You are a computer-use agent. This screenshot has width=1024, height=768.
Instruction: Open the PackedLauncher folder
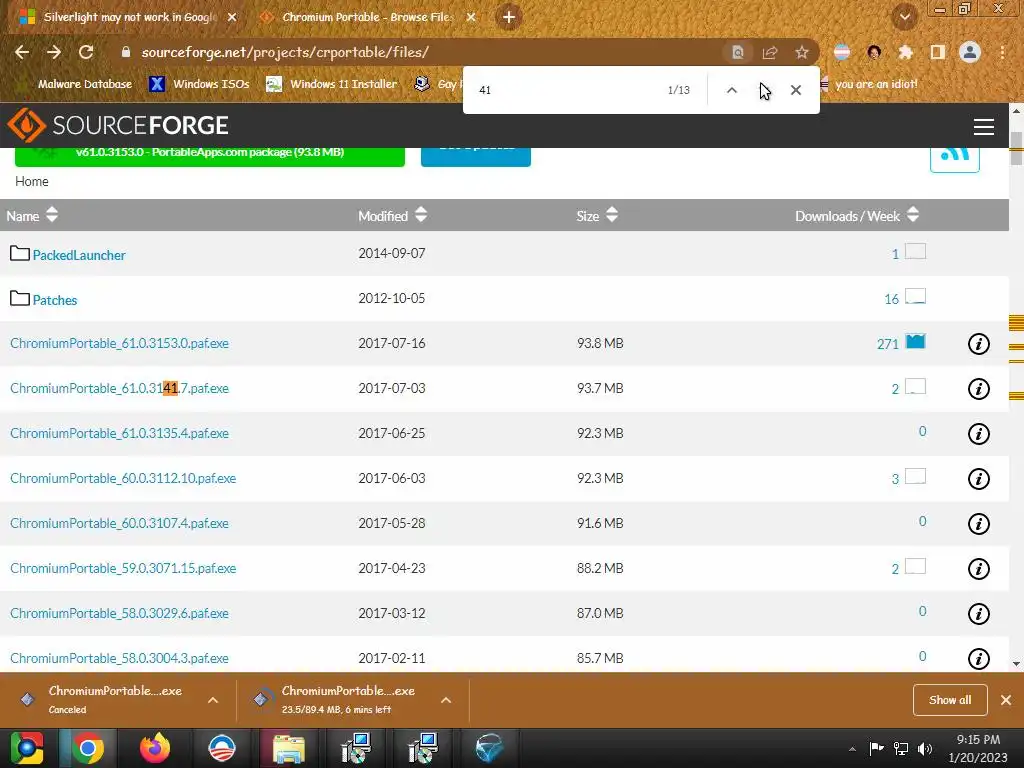pyautogui.click(x=79, y=255)
